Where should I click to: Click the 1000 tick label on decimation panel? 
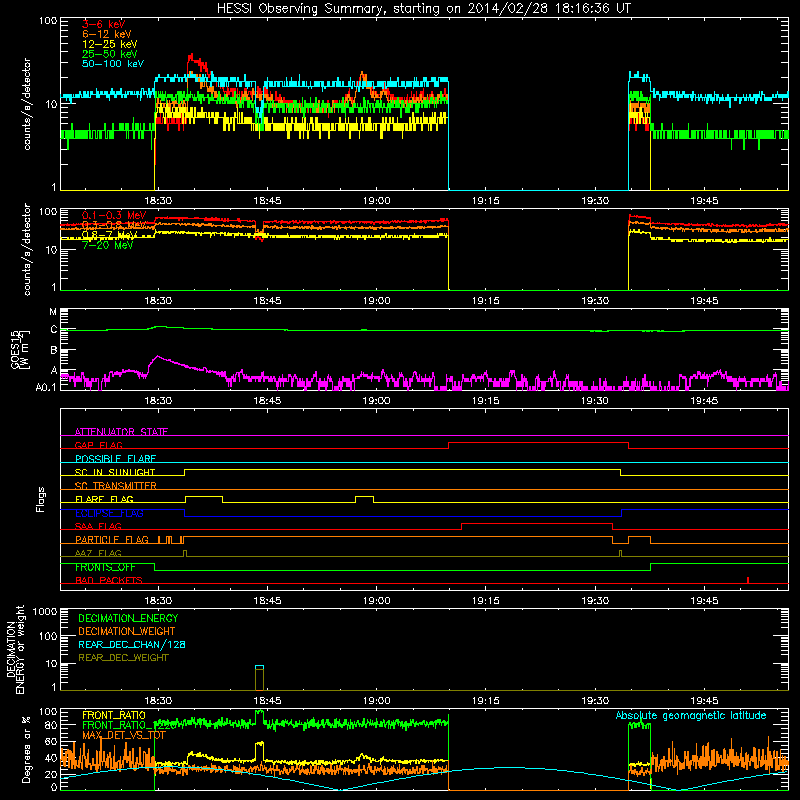coord(45,612)
